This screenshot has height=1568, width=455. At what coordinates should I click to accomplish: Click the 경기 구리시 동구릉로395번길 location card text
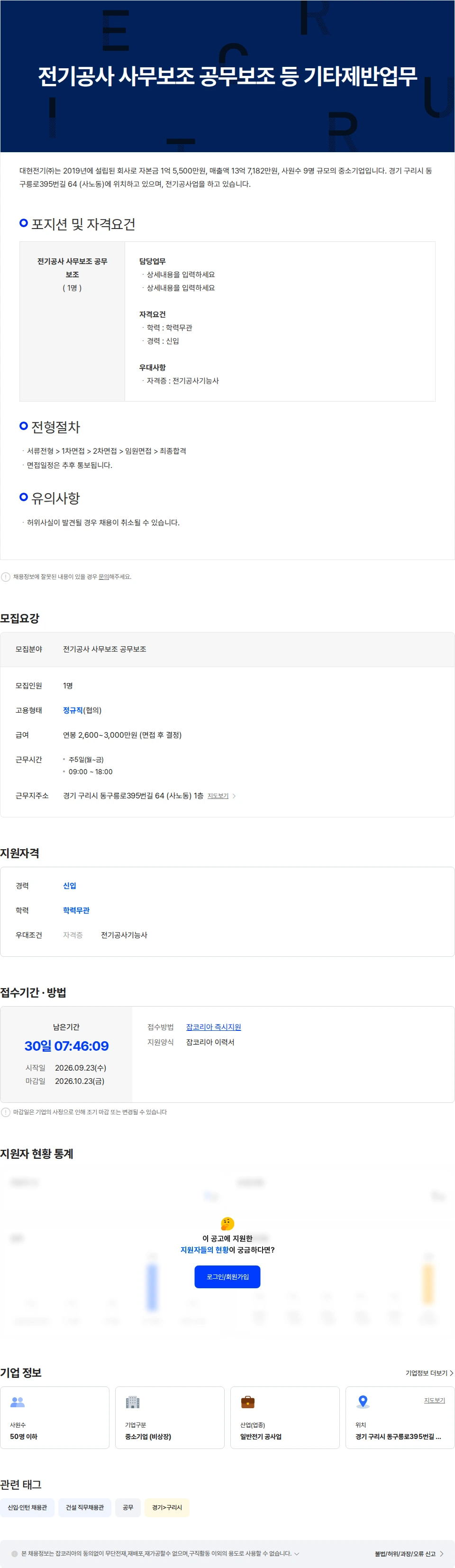(399, 1437)
